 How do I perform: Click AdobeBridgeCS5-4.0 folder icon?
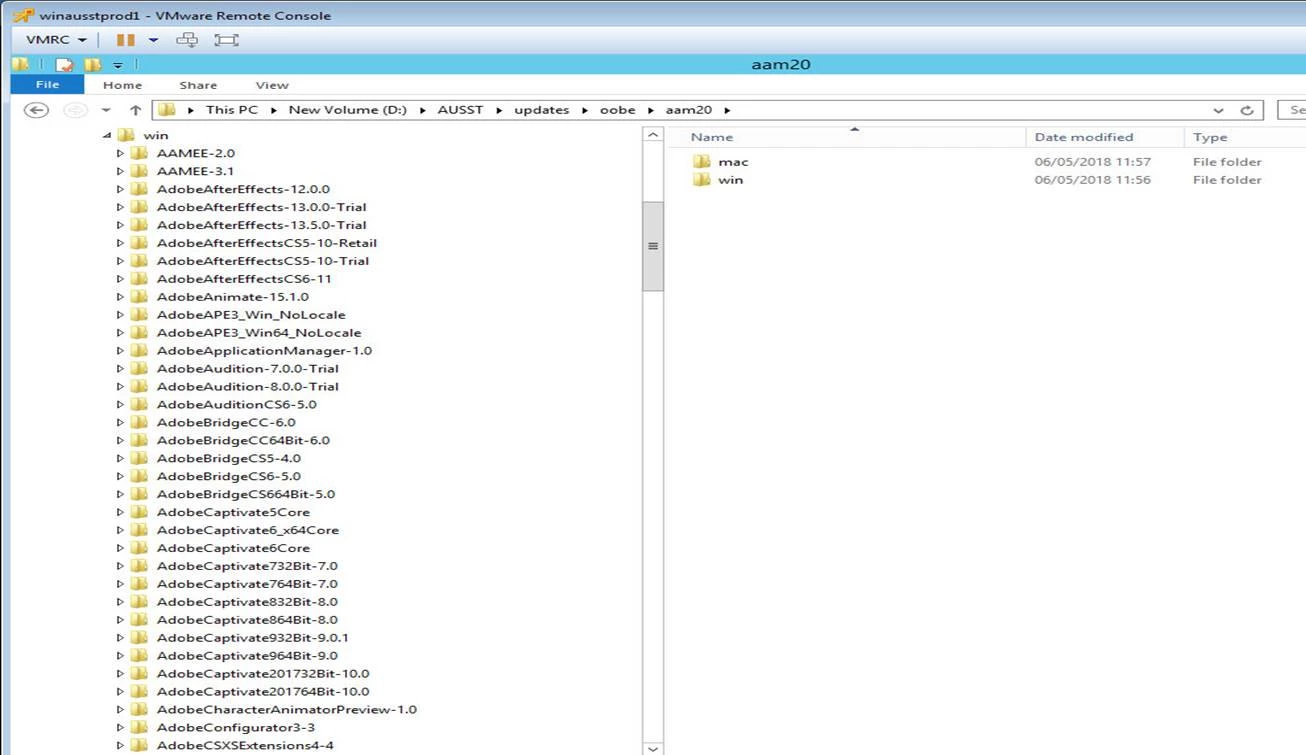pyautogui.click(x=140, y=458)
